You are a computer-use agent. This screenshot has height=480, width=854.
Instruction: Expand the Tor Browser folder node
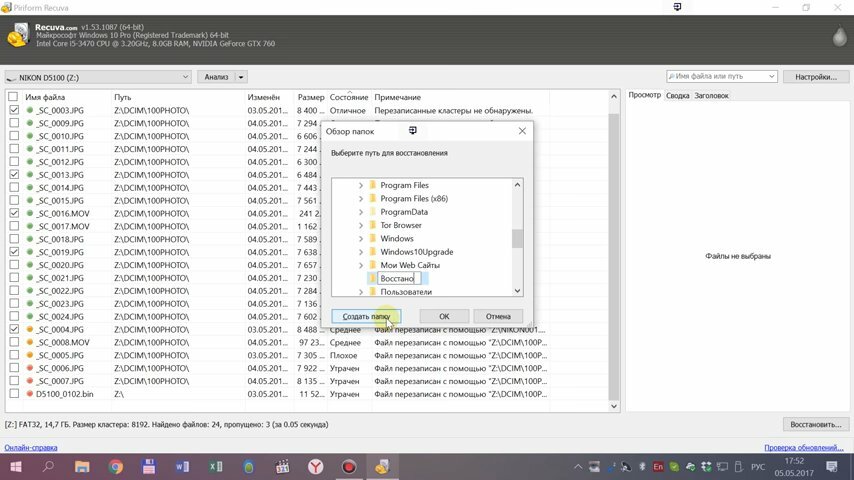click(x=361, y=225)
